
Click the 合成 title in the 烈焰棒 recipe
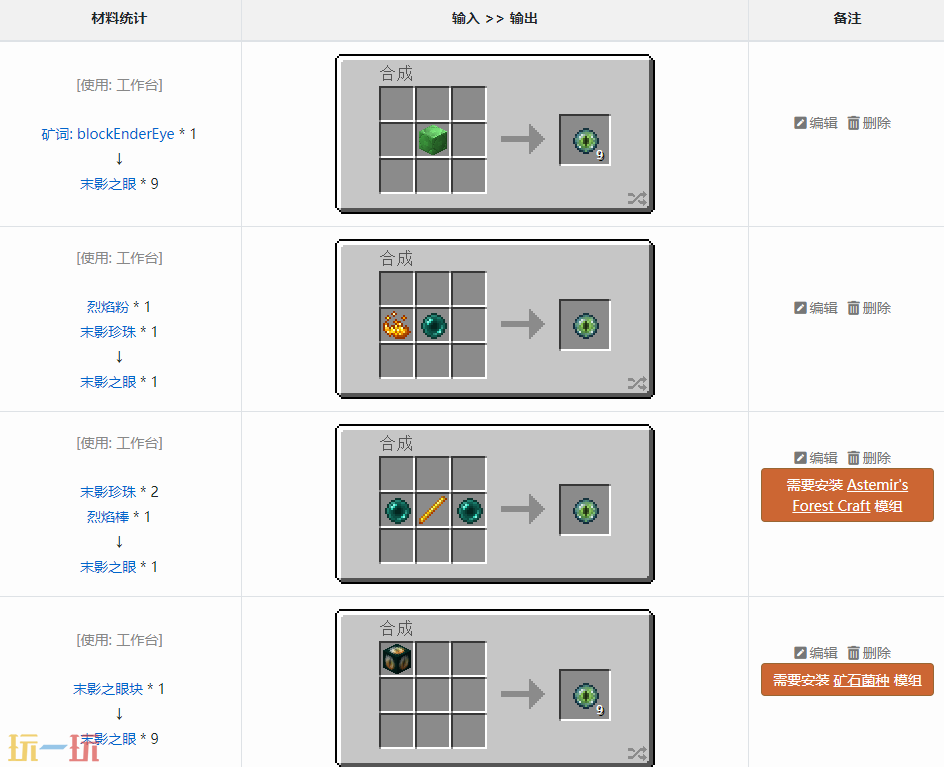tap(396, 443)
